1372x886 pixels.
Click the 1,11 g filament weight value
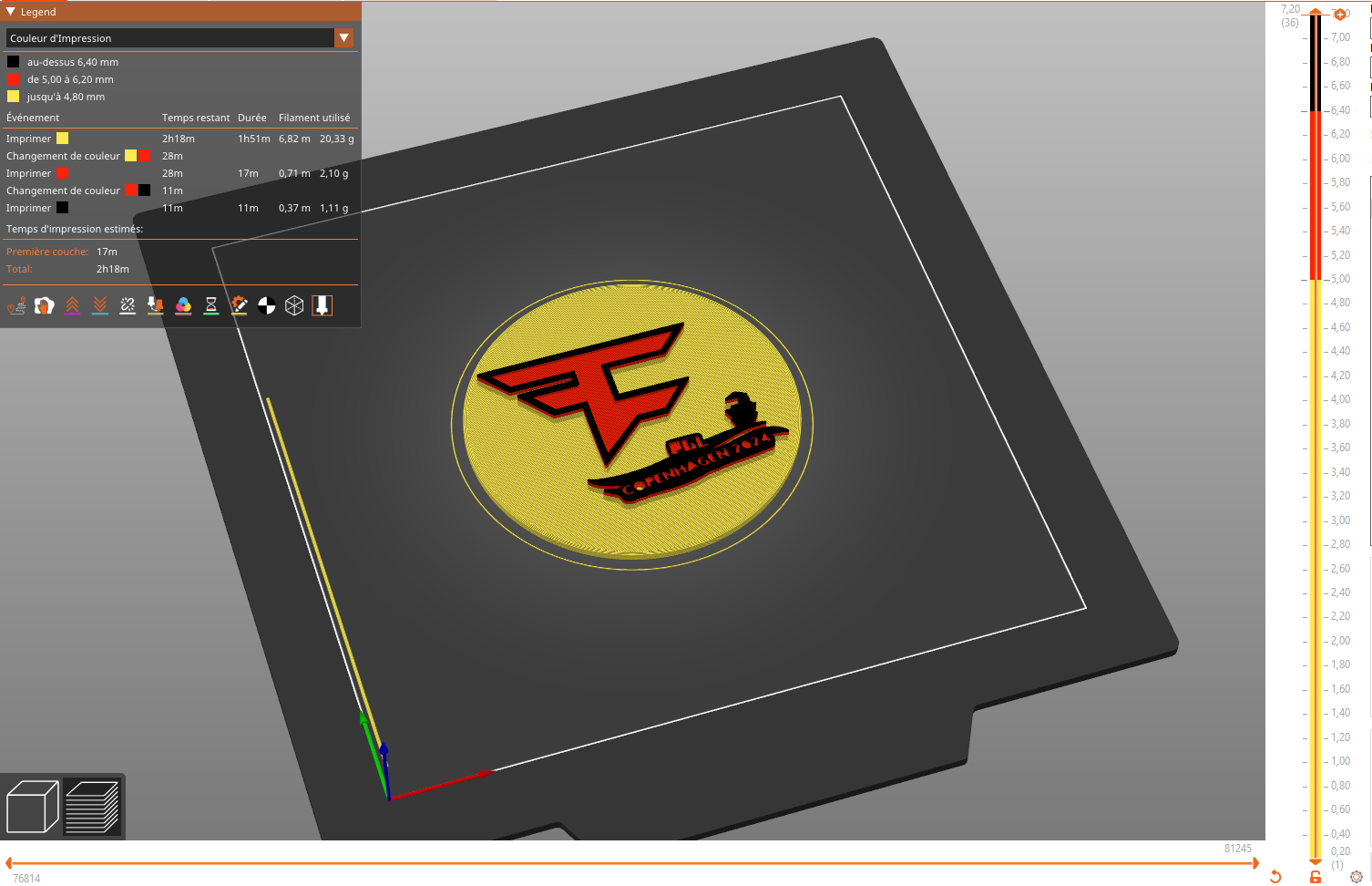click(x=334, y=208)
